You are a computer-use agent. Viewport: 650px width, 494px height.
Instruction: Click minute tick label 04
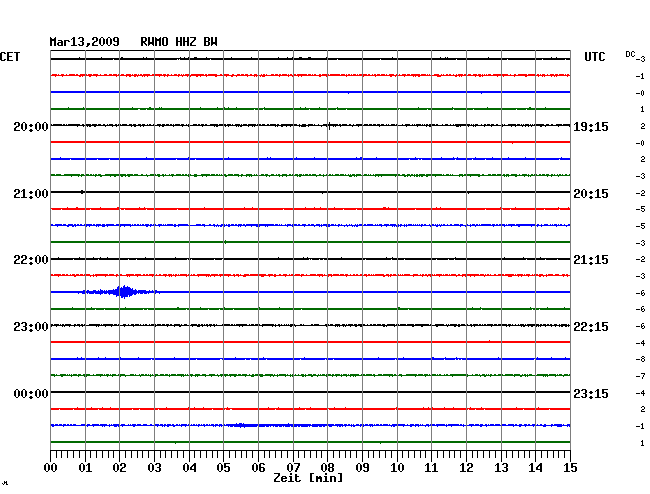click(189, 468)
